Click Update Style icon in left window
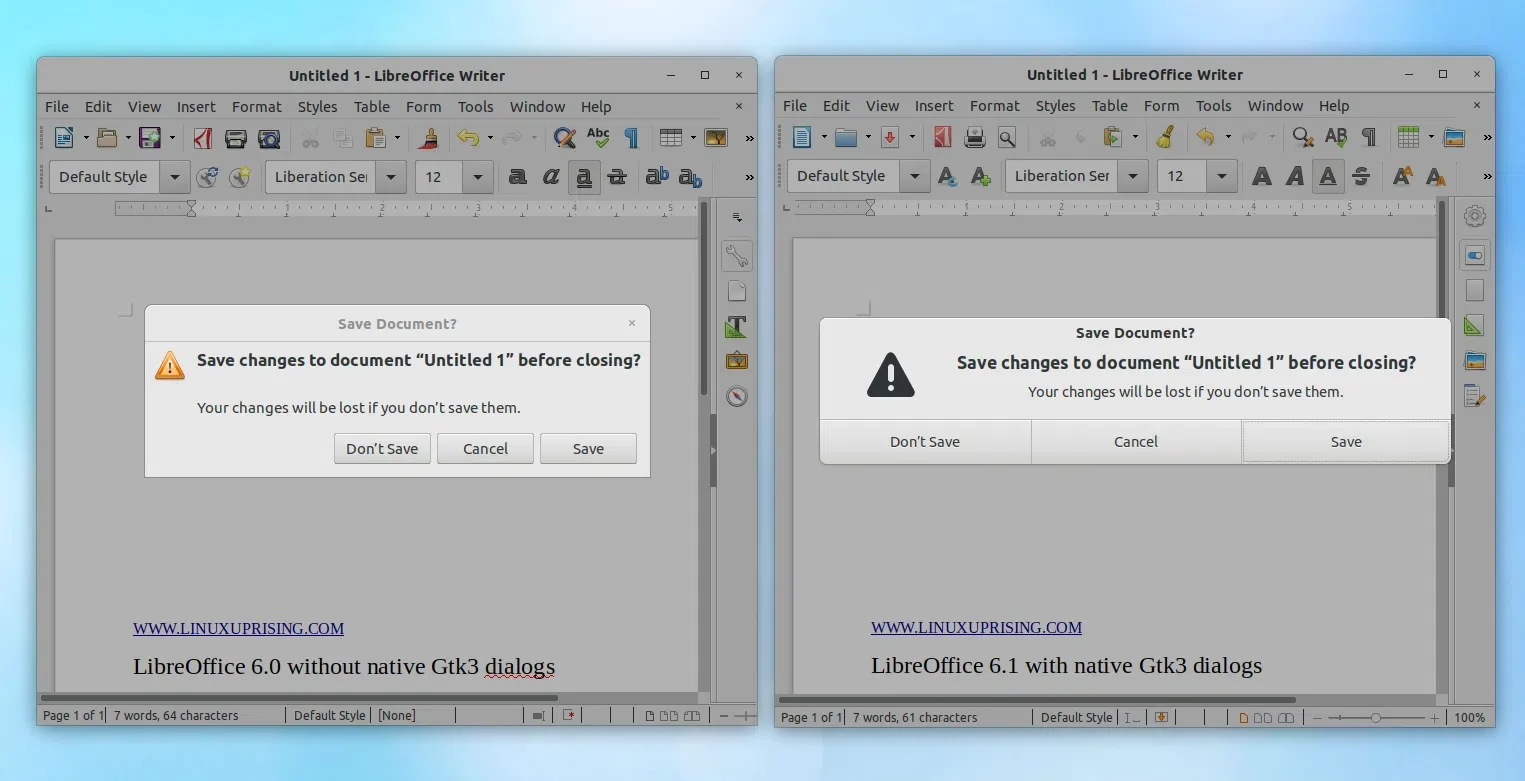1525x781 pixels. point(207,177)
